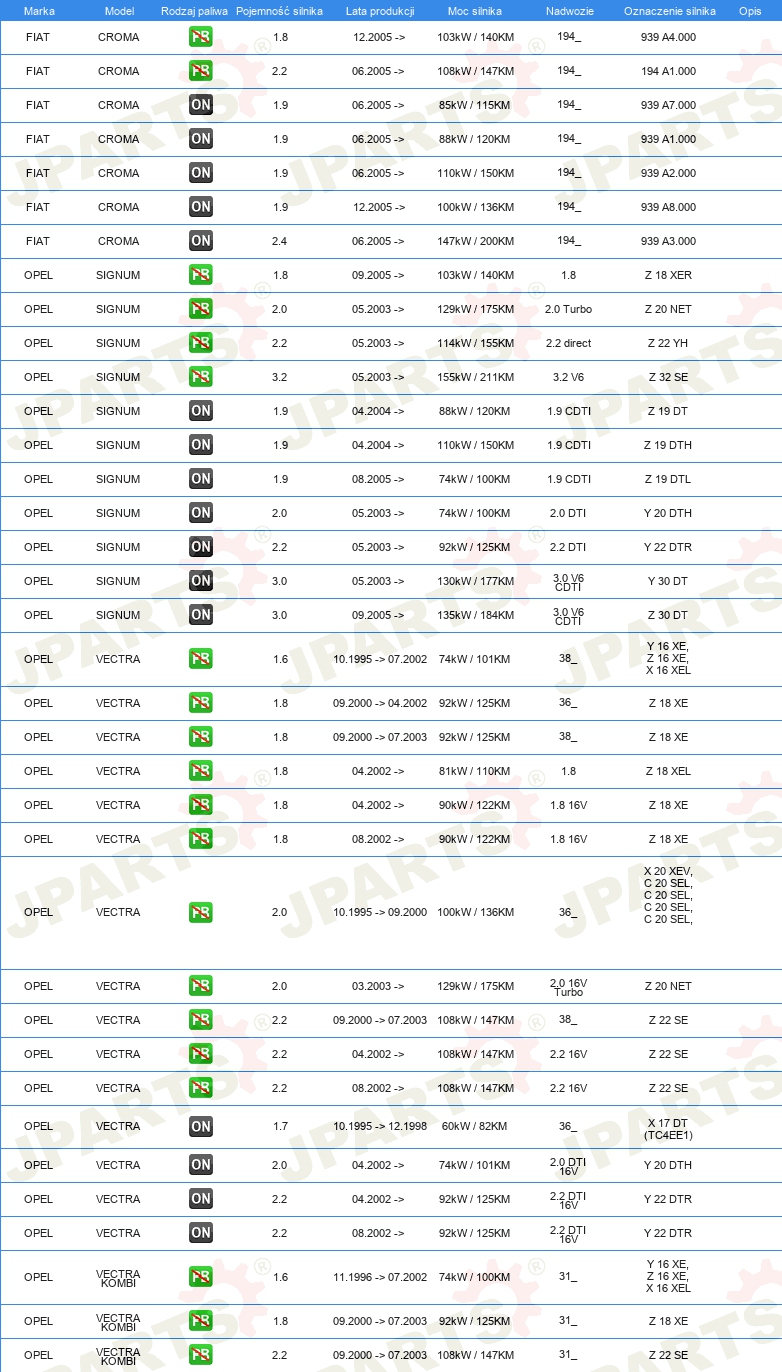
Task: Click the diesel icon in the Z 19 DTL row
Action: [x=201, y=479]
